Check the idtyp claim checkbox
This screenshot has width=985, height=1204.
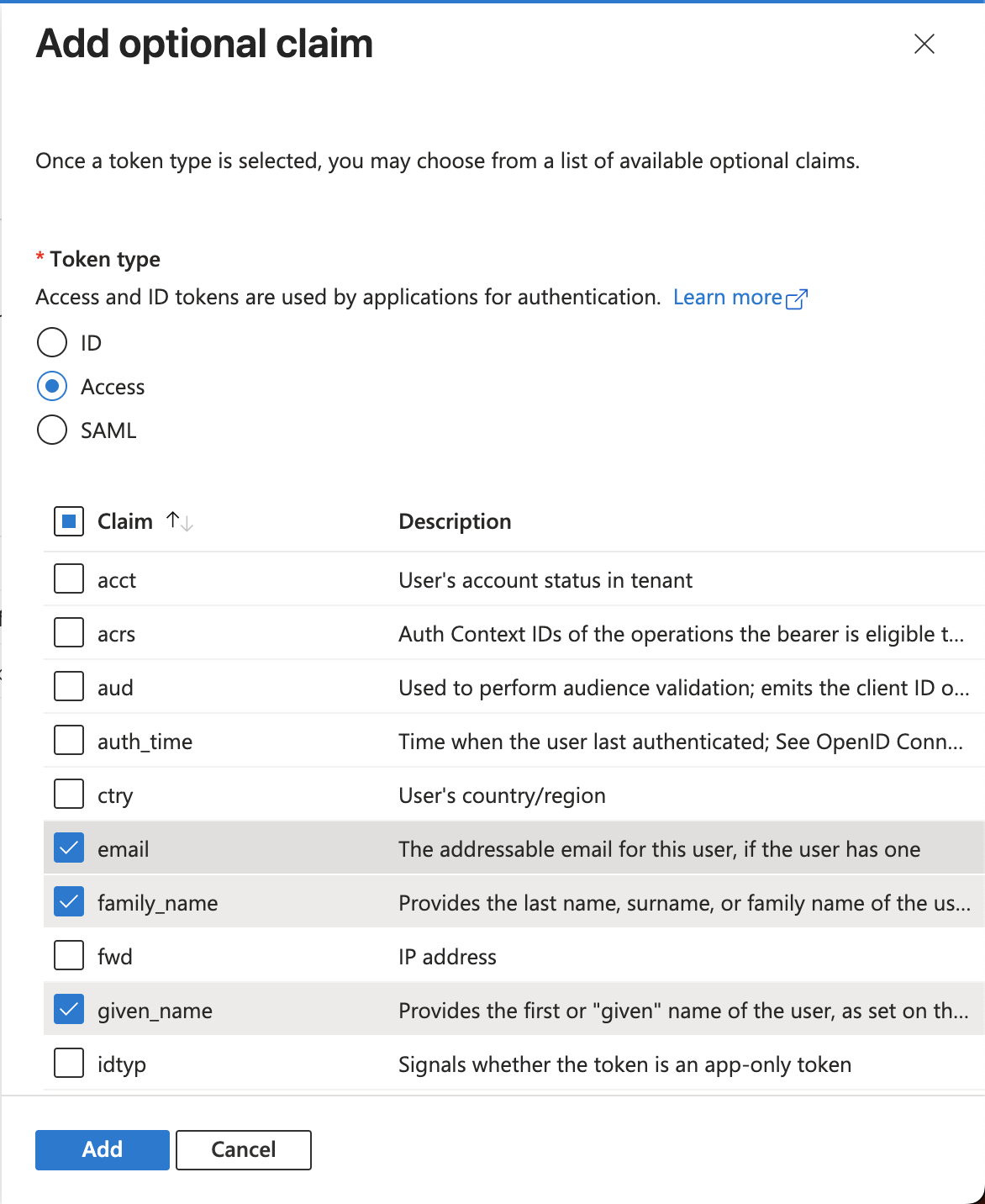[69, 1064]
